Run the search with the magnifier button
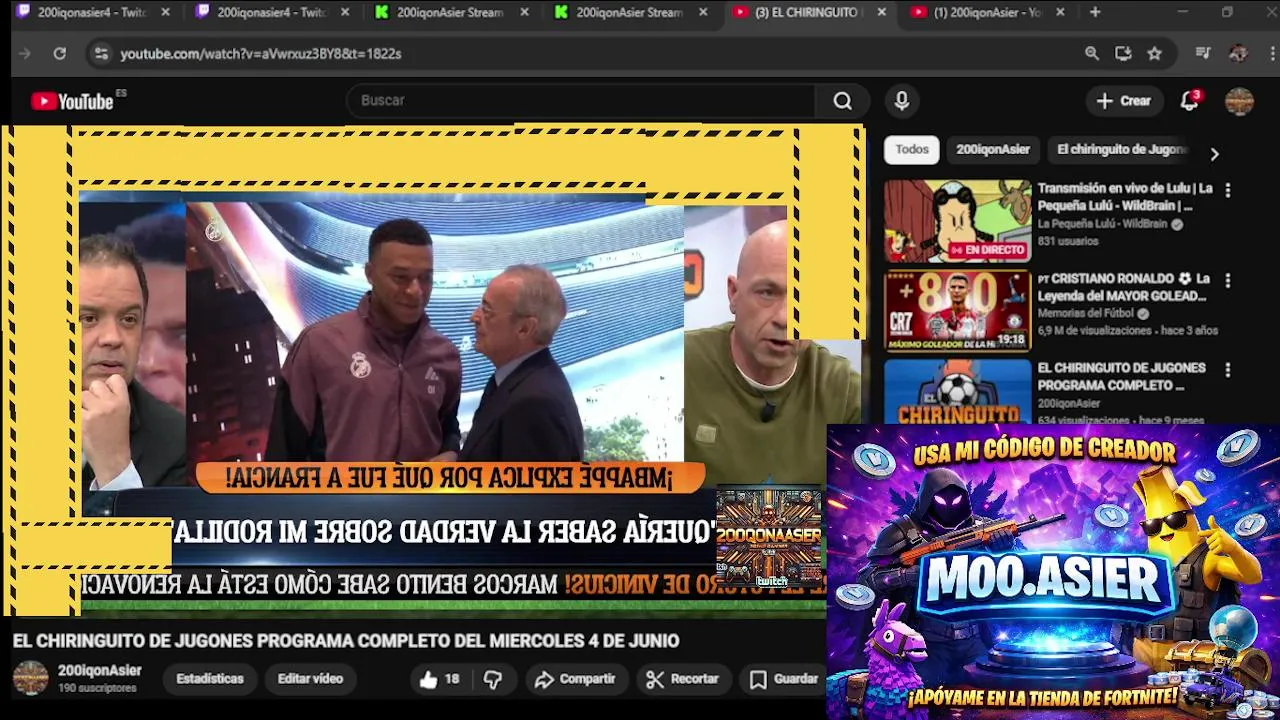This screenshot has width=1280, height=720. [x=842, y=101]
